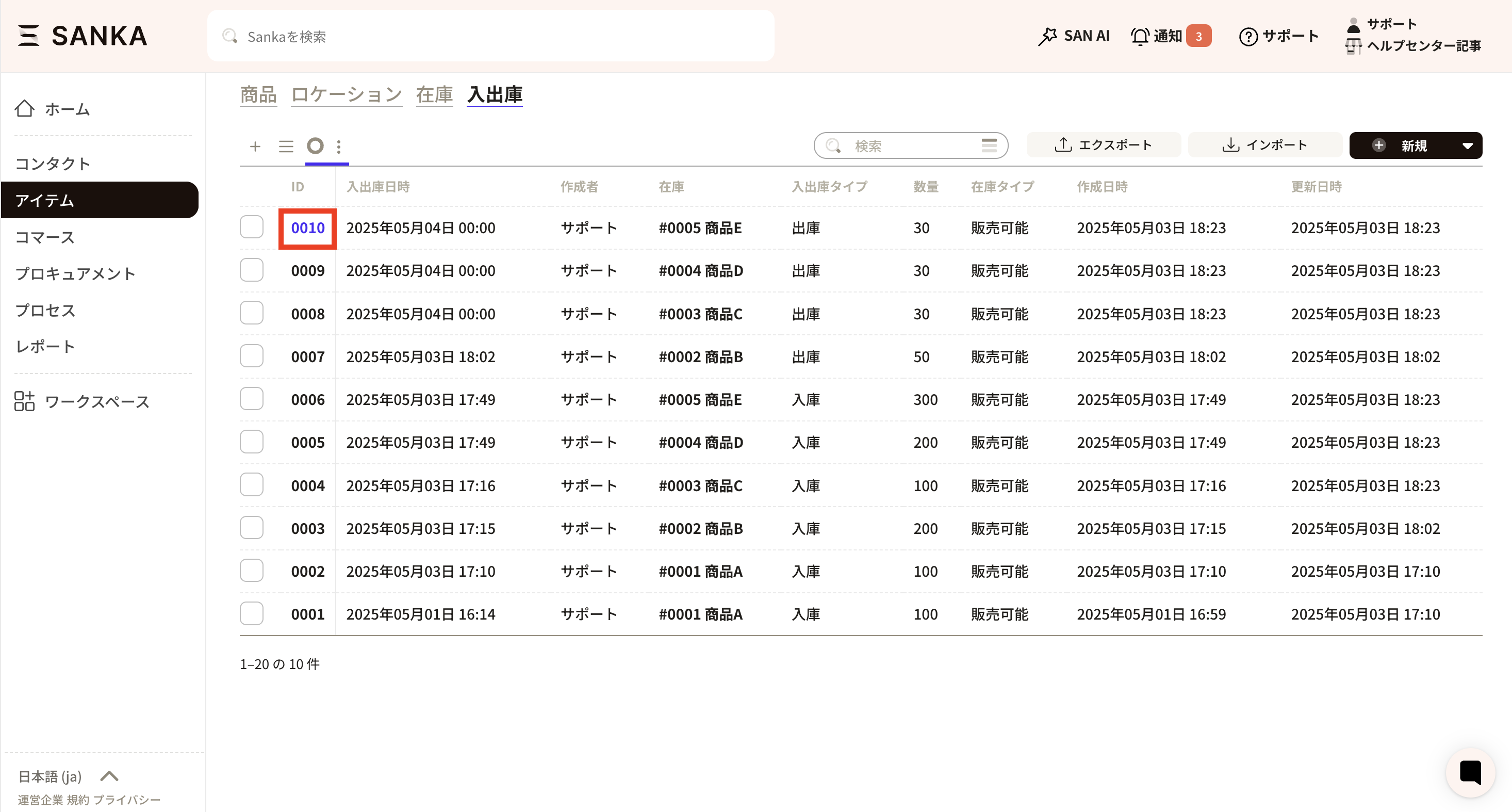Open the support user account menu
The height and width of the screenshot is (812, 1512).
[x=1390, y=24]
